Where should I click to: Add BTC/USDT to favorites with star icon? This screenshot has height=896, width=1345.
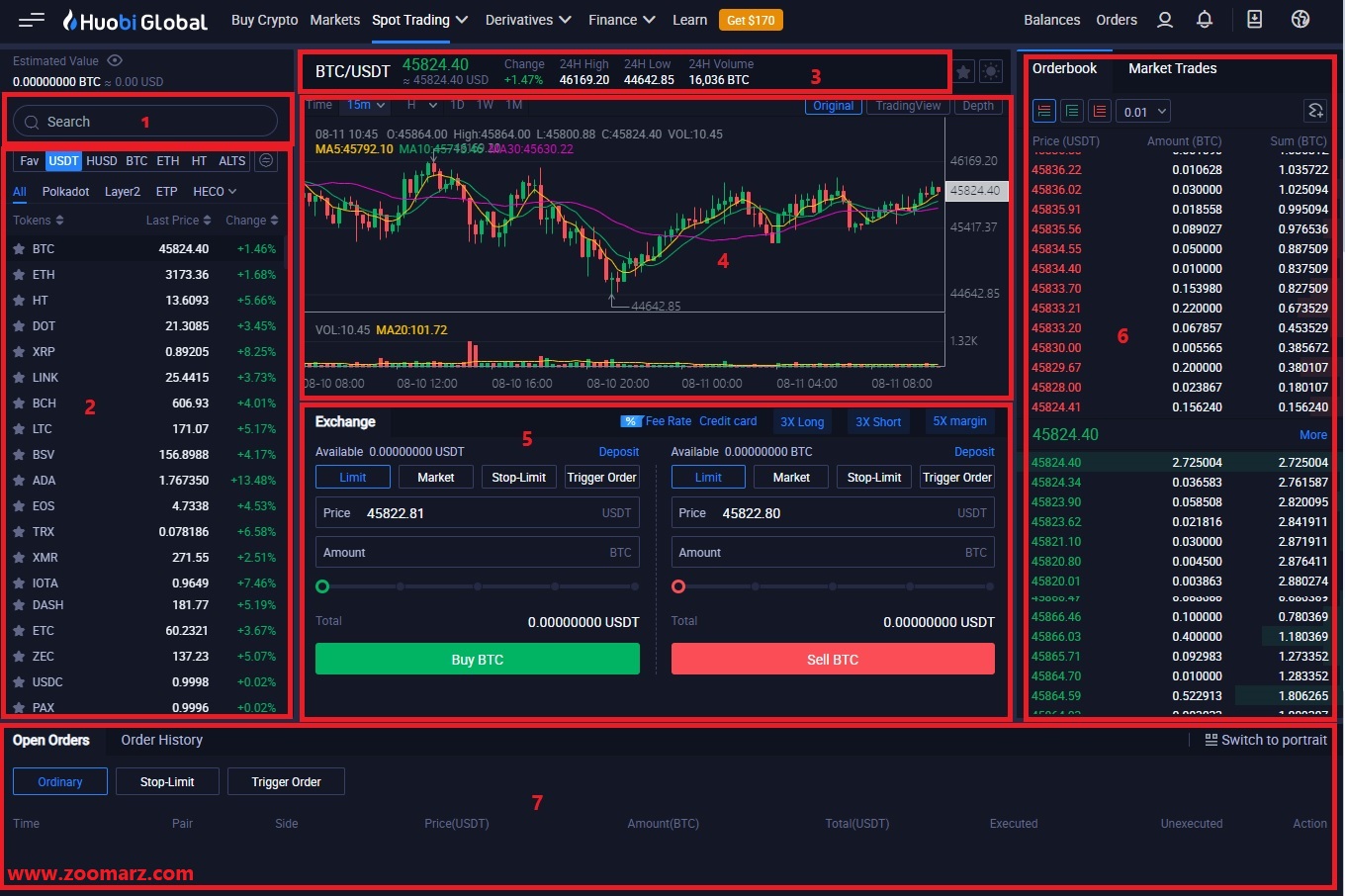click(x=963, y=72)
